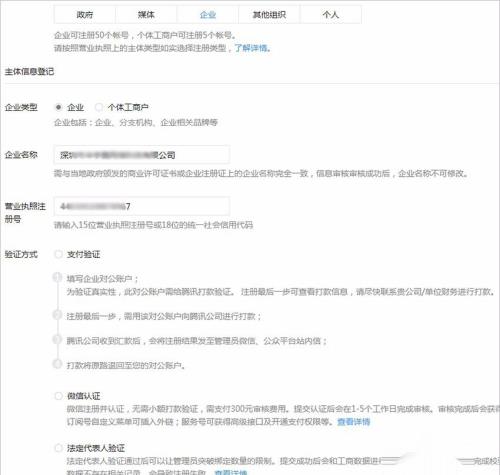Select the 个体工商户 radio option
Viewport: 500px width, 475px height.
tap(99, 107)
